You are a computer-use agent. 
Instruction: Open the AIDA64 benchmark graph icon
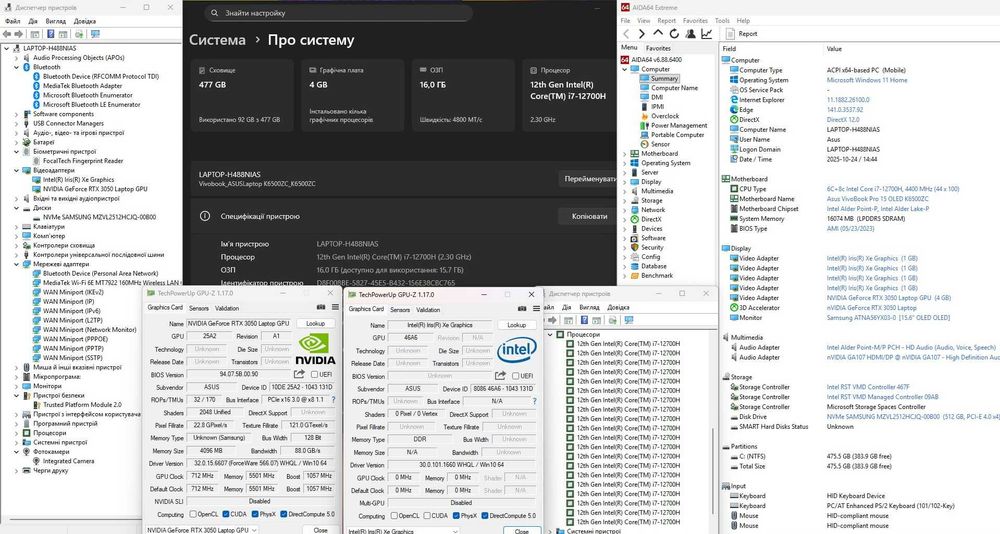(707, 34)
